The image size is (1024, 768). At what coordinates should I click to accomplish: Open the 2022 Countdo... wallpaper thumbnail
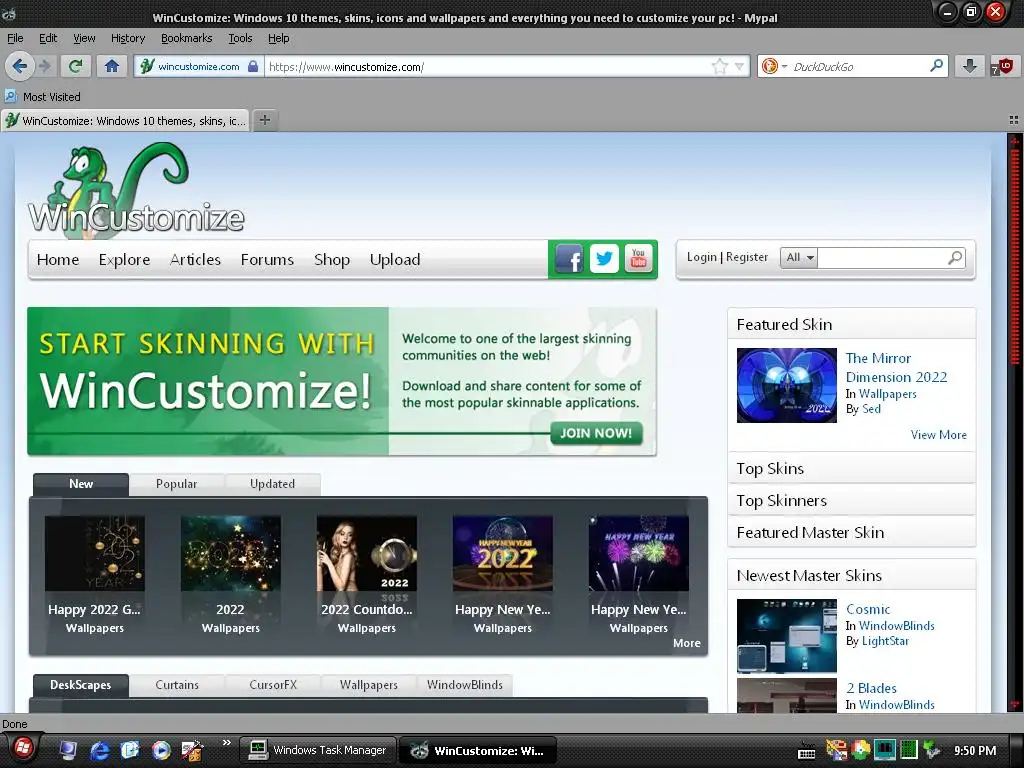[366, 553]
